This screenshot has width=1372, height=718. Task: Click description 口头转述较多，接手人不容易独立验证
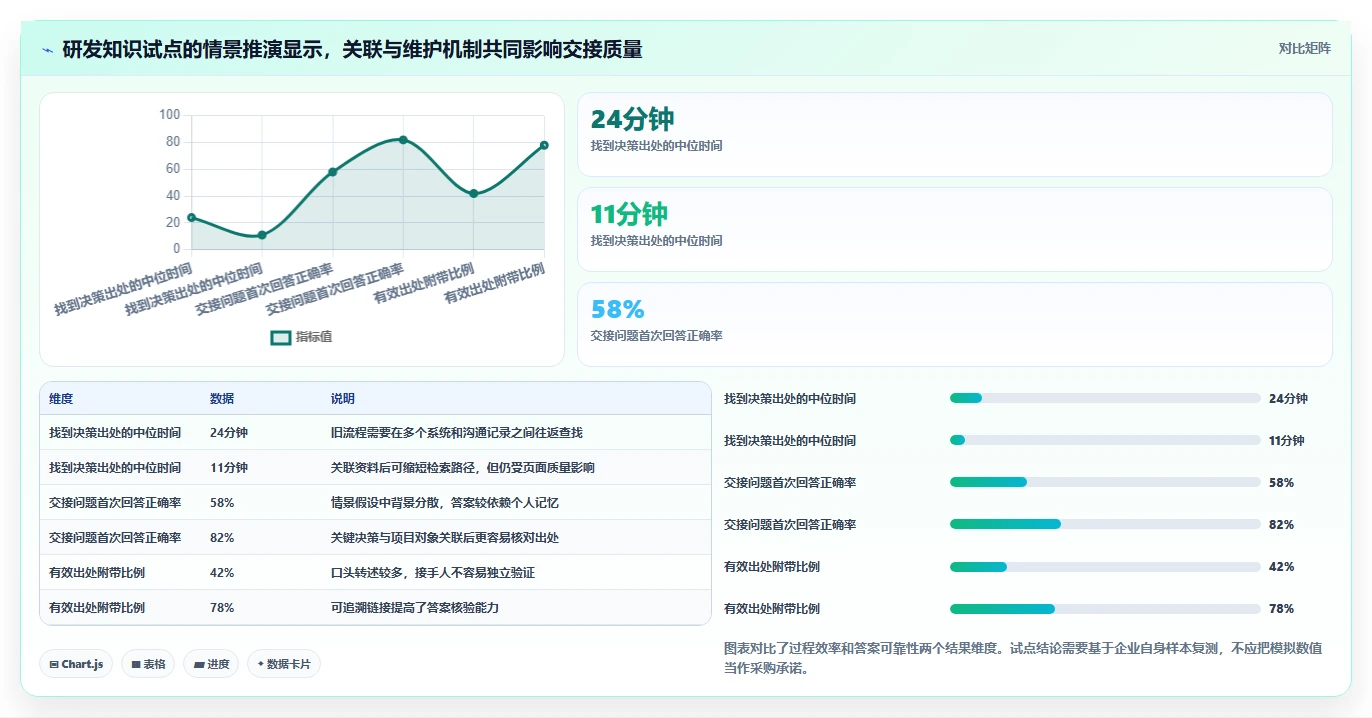click(x=433, y=573)
